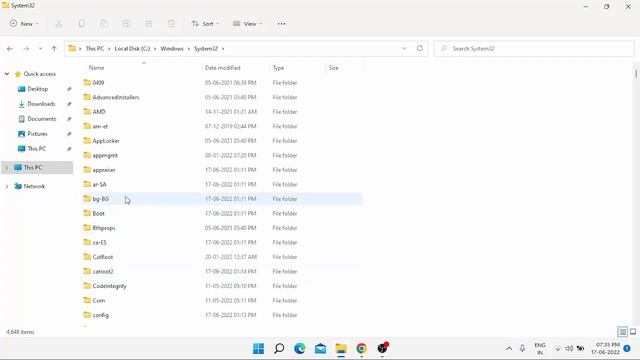640x360 pixels.
Task: Select the Boot folder
Action: coord(98,213)
